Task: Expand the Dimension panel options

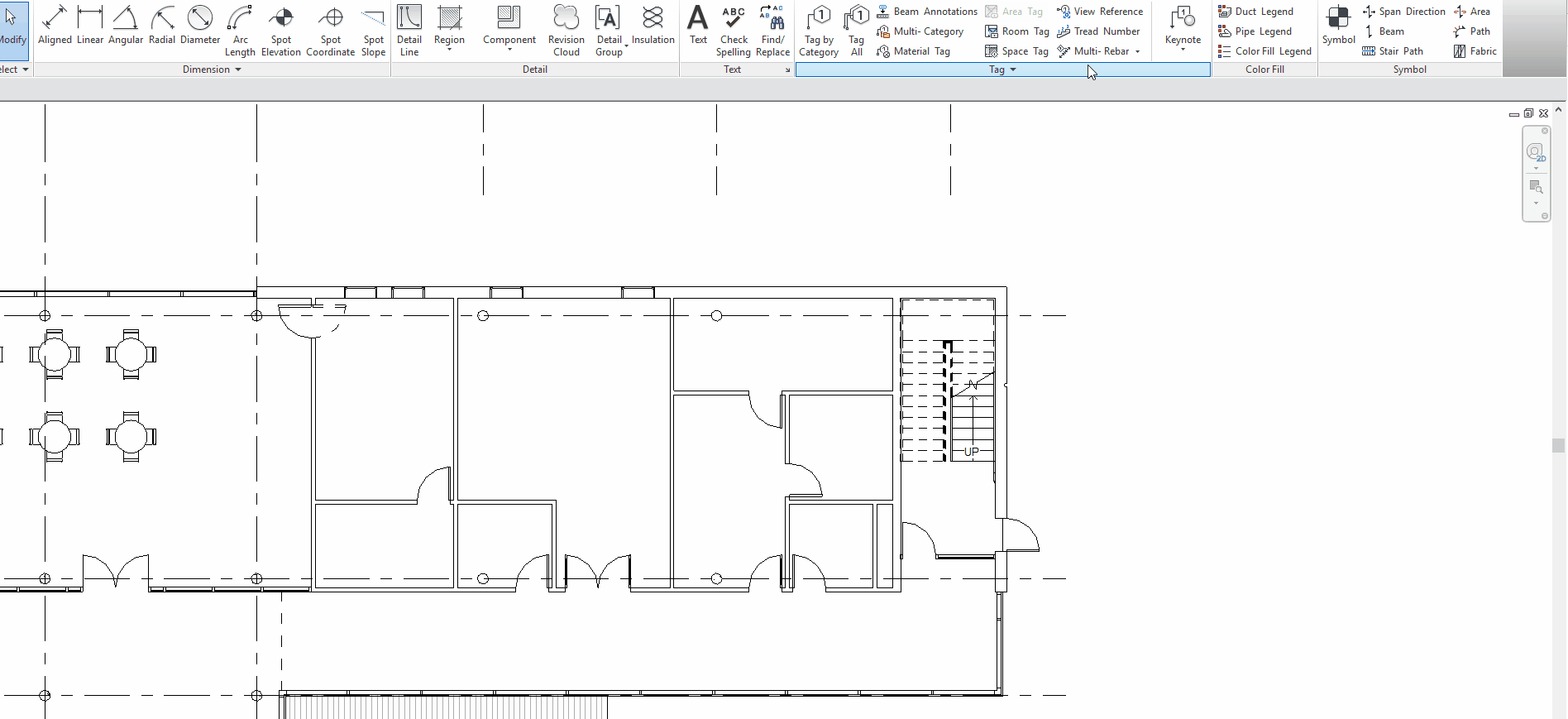Action: tap(213, 70)
